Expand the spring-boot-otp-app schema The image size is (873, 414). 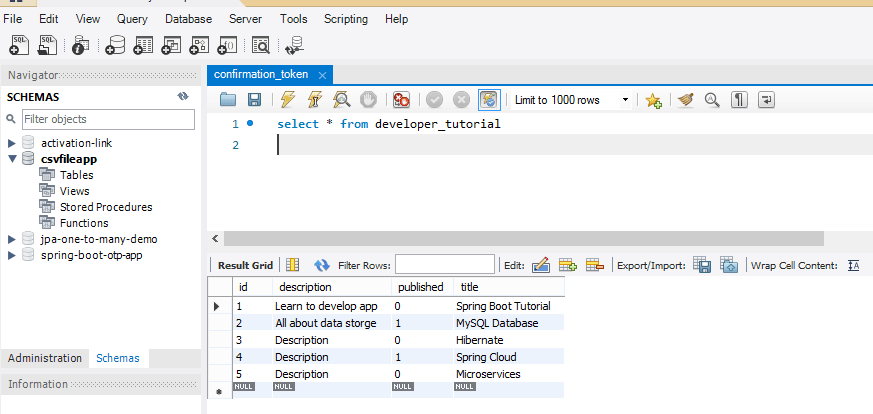[12, 256]
